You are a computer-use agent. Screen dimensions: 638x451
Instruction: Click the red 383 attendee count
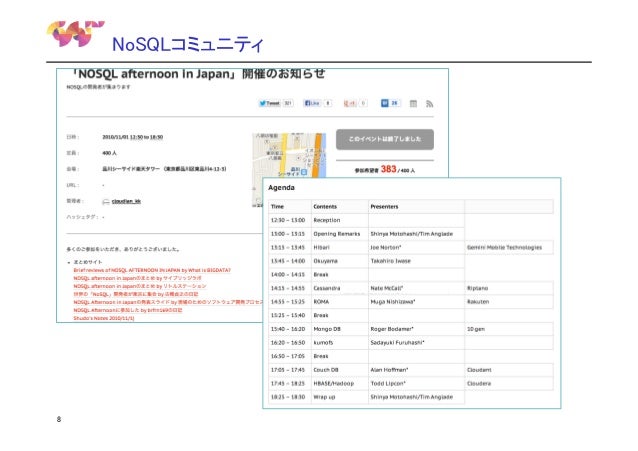point(388,169)
